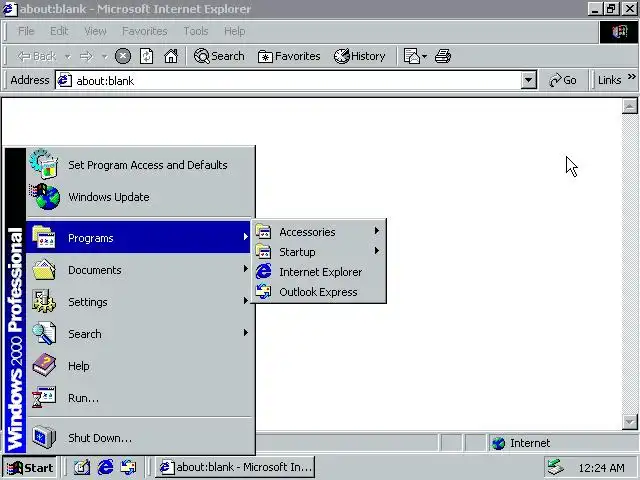Click Show Desktop quick launch icon
Viewport: 640px width, 480px height.
pos(82,467)
